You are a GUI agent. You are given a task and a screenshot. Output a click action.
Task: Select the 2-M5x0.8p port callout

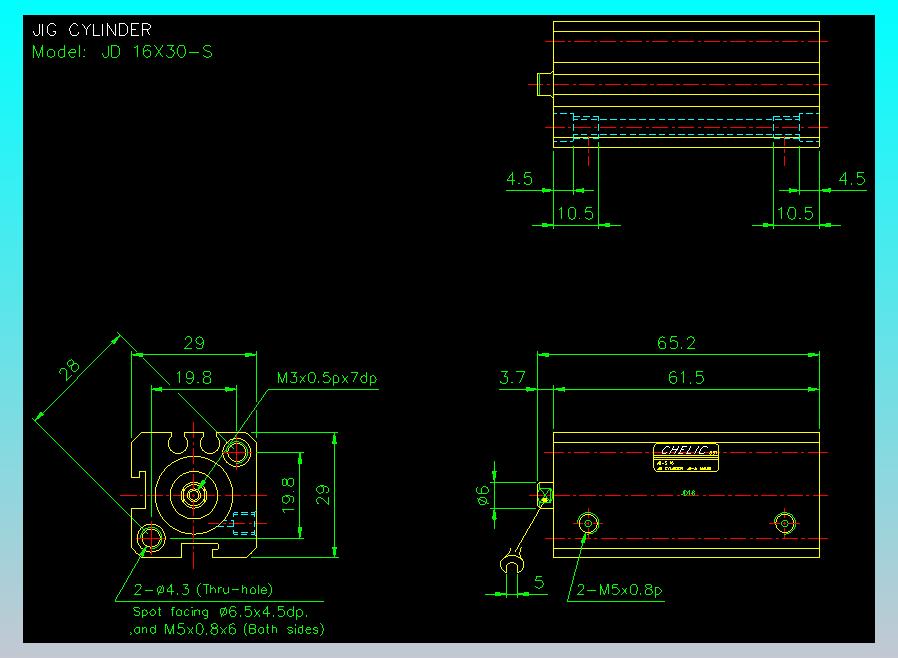click(x=619, y=590)
